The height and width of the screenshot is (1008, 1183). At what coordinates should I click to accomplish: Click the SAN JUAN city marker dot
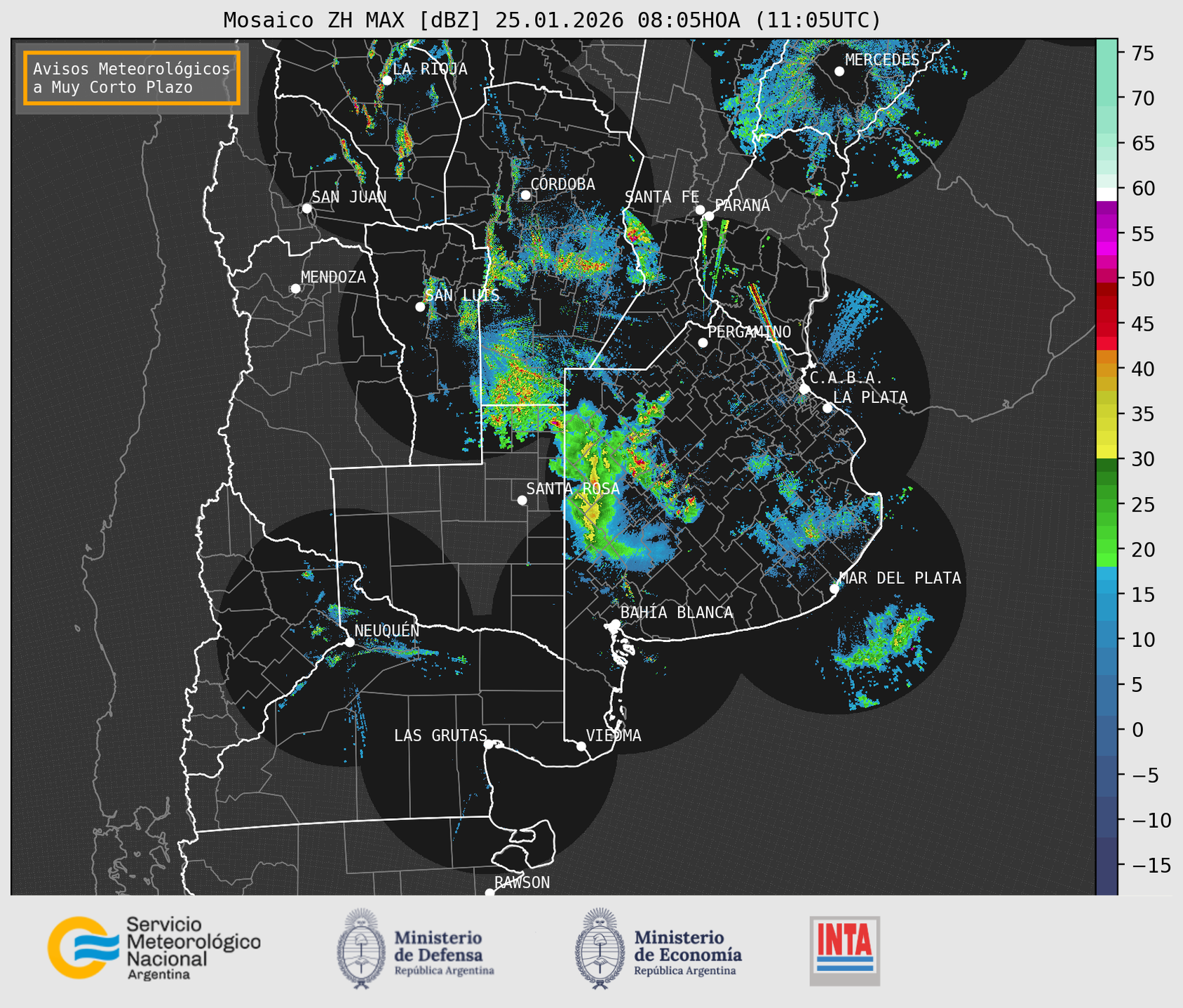click(306, 208)
